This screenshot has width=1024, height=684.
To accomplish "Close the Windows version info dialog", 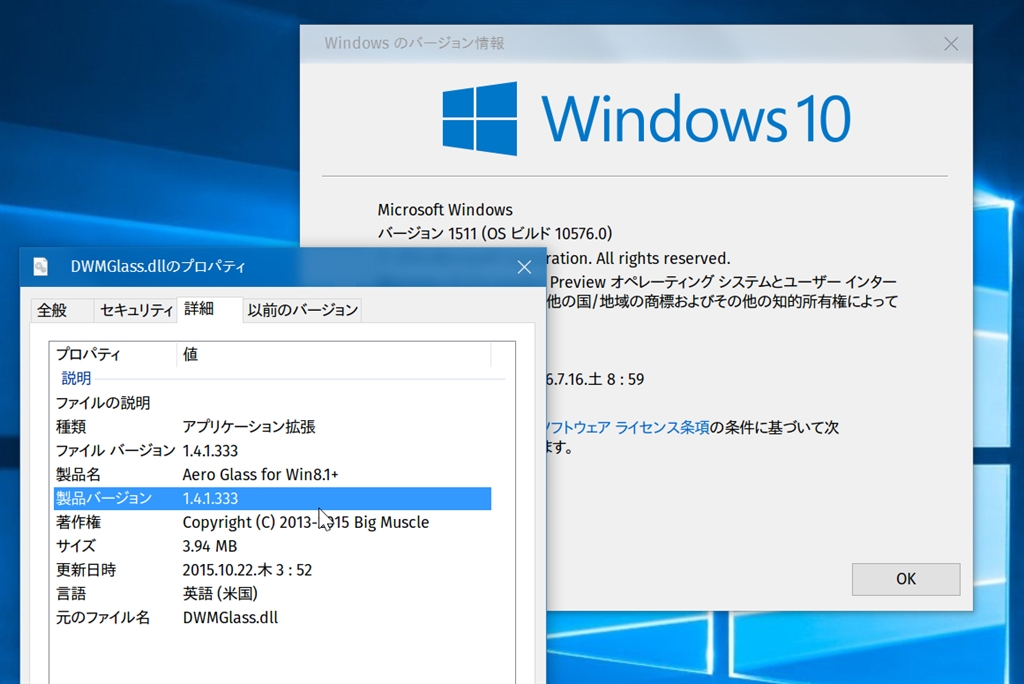I will (951, 44).
